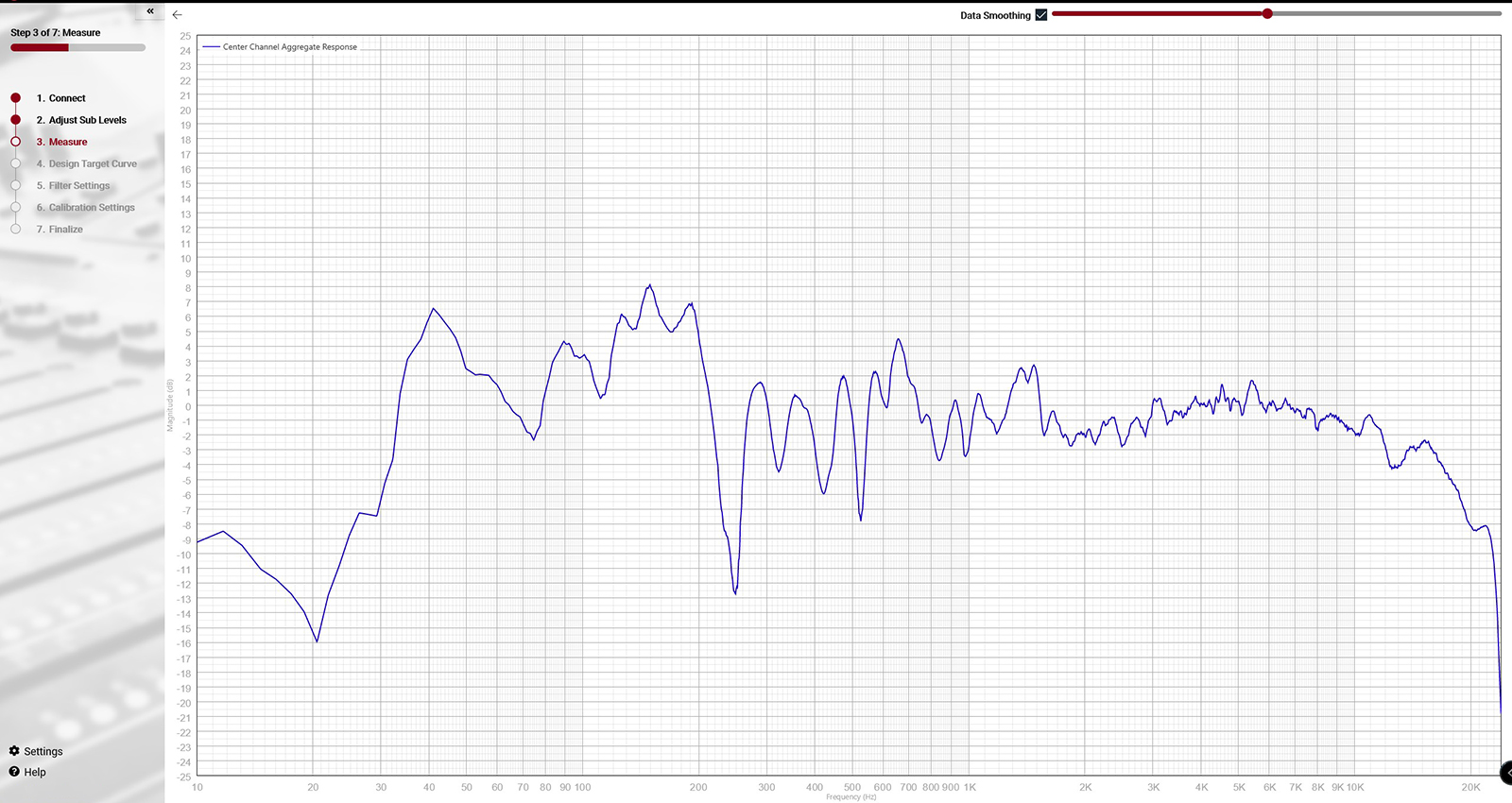Go to step 2. Adjust Sub Levels
This screenshot has width=1512, height=803.
81,120
